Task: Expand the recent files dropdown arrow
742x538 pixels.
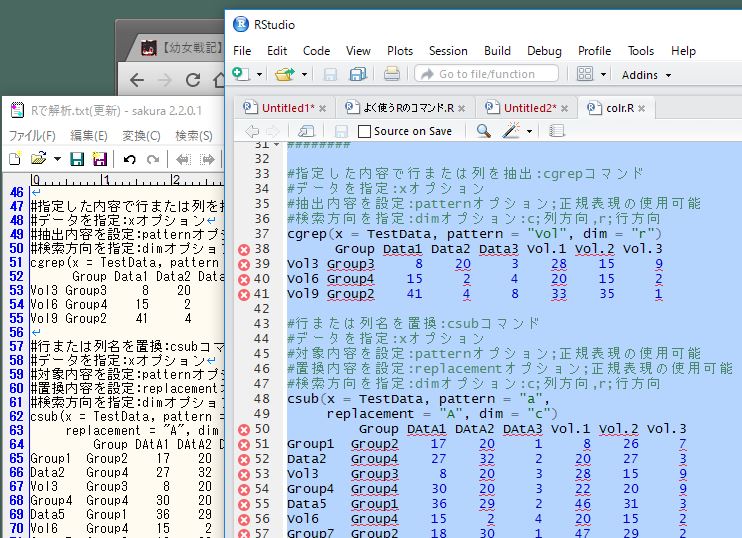Action: click(x=304, y=75)
